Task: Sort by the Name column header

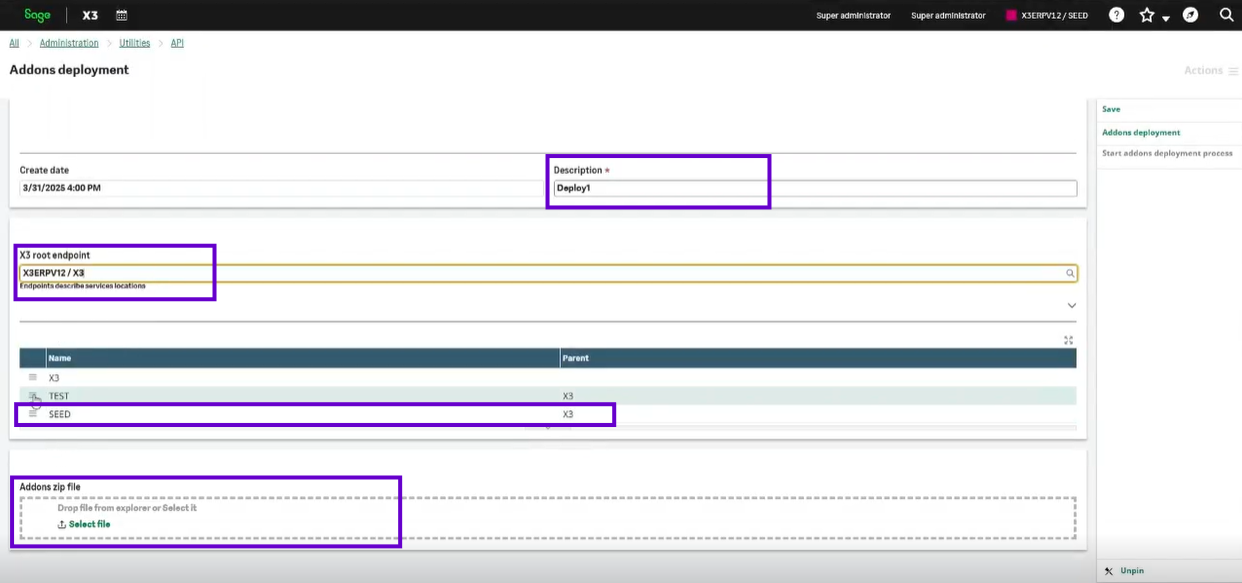Action: (x=303, y=358)
